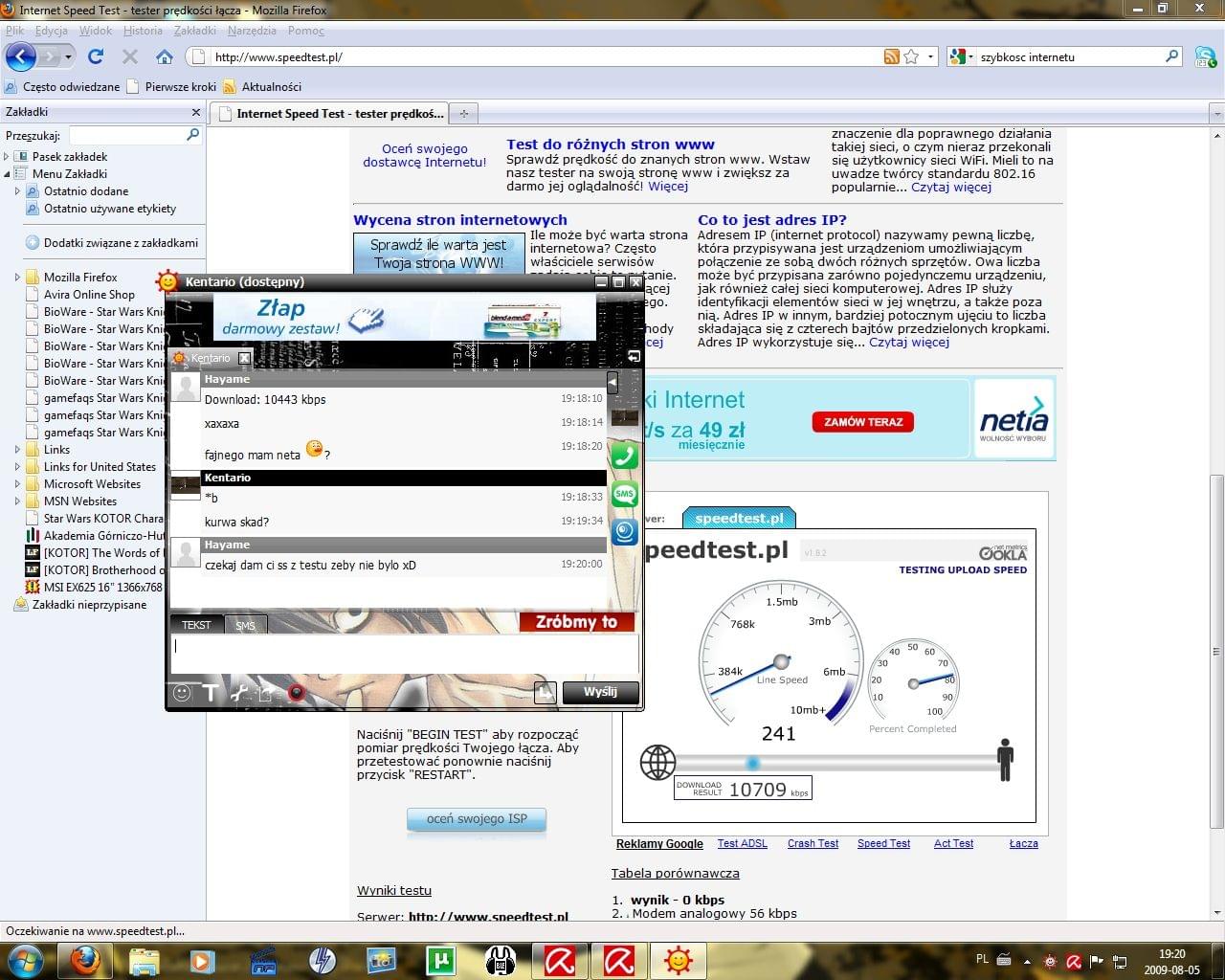
Task: Click the green SMS bubble icon
Action: pyautogui.click(x=625, y=495)
